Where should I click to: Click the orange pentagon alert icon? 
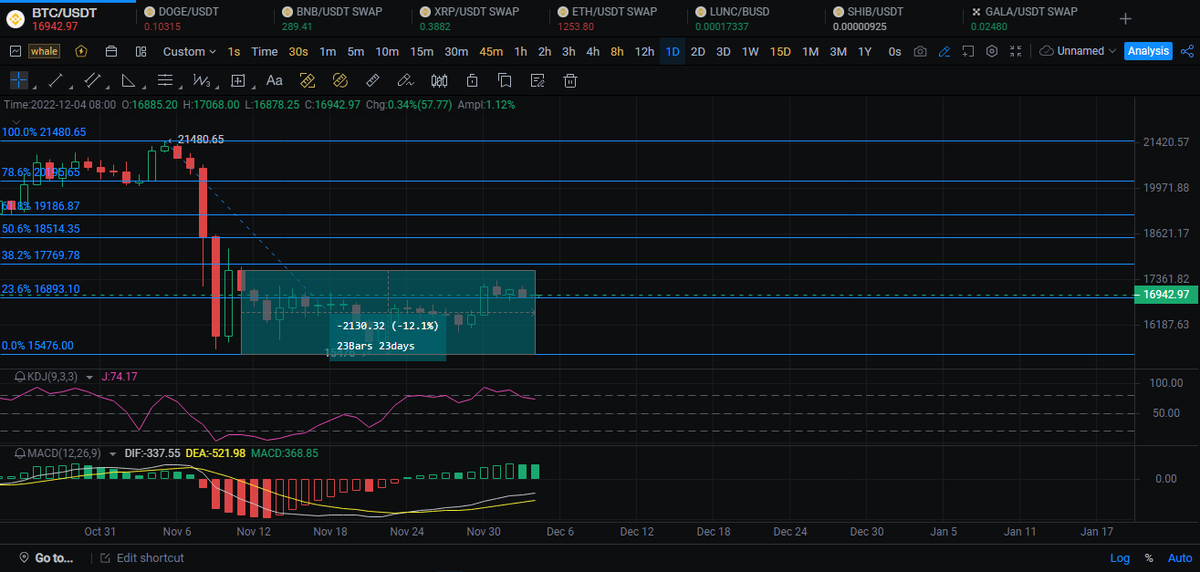(80, 51)
